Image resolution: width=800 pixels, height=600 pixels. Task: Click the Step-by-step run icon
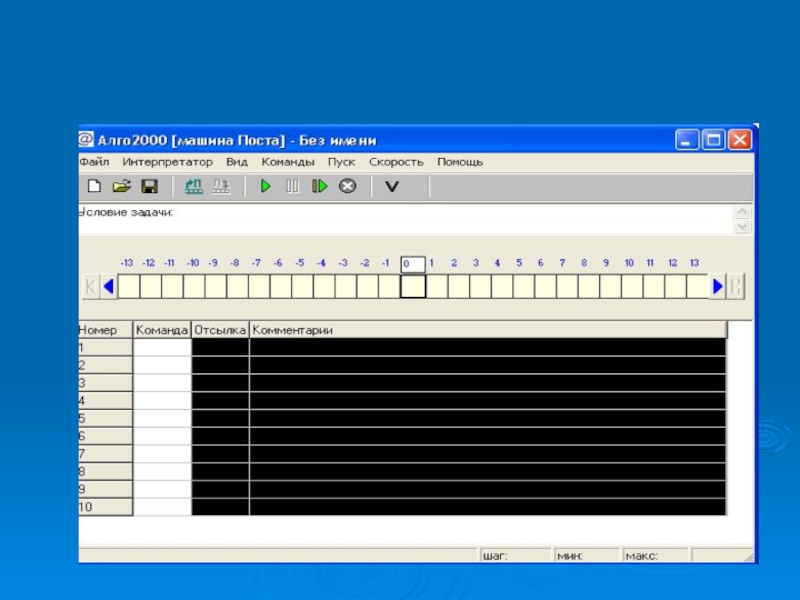[319, 186]
